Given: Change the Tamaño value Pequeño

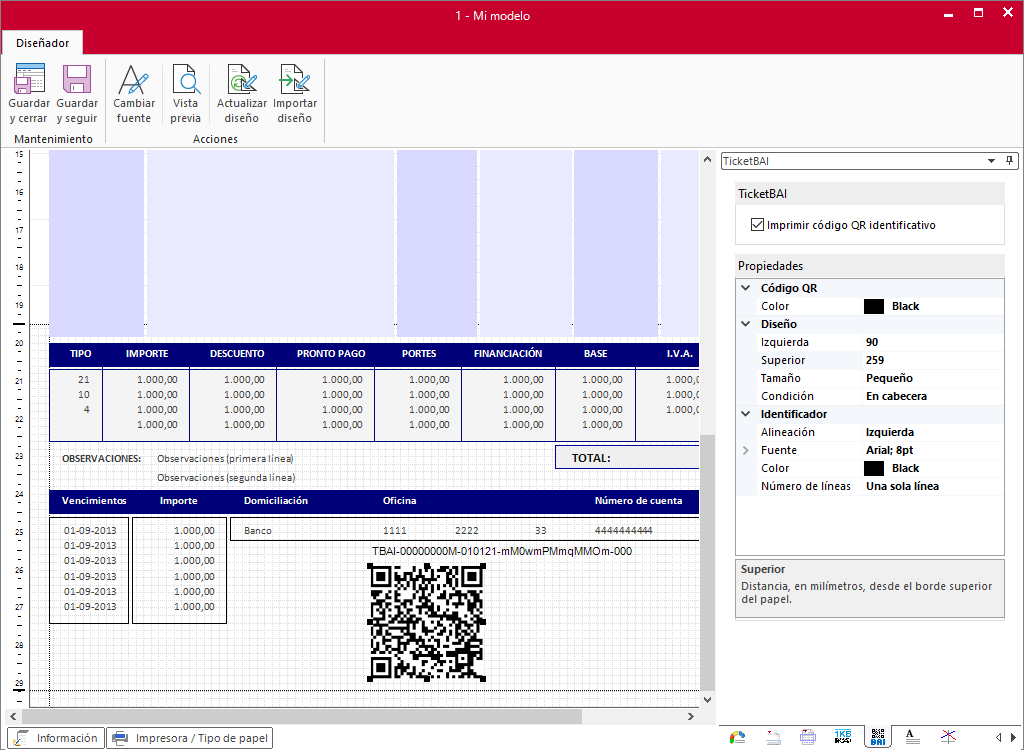Looking at the screenshot, I should click(933, 378).
